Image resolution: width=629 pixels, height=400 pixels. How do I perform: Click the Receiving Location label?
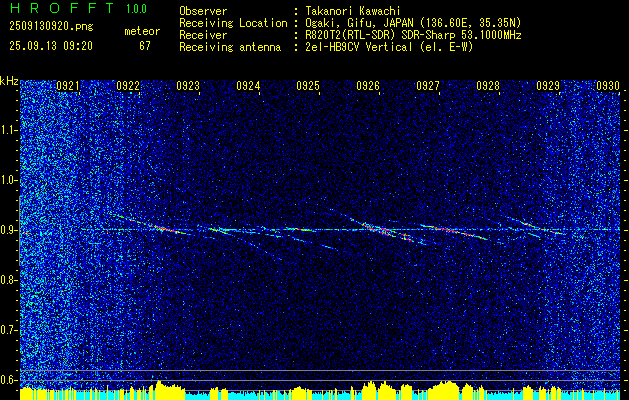pos(233,23)
